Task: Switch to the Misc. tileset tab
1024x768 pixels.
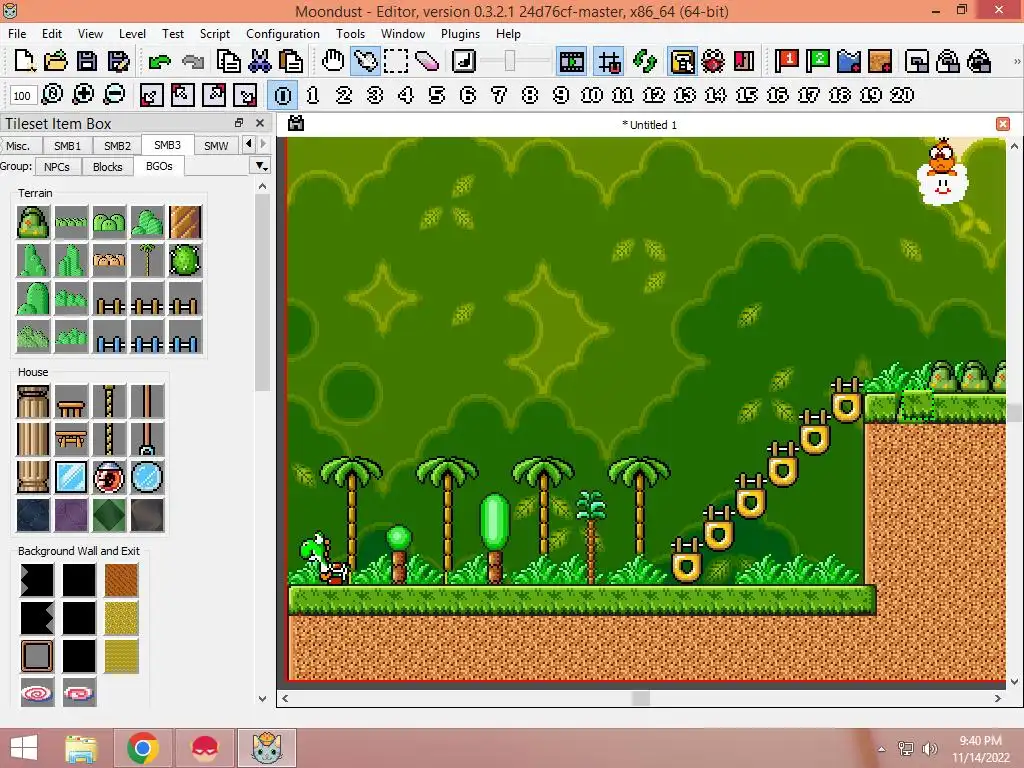Action: click(x=18, y=146)
